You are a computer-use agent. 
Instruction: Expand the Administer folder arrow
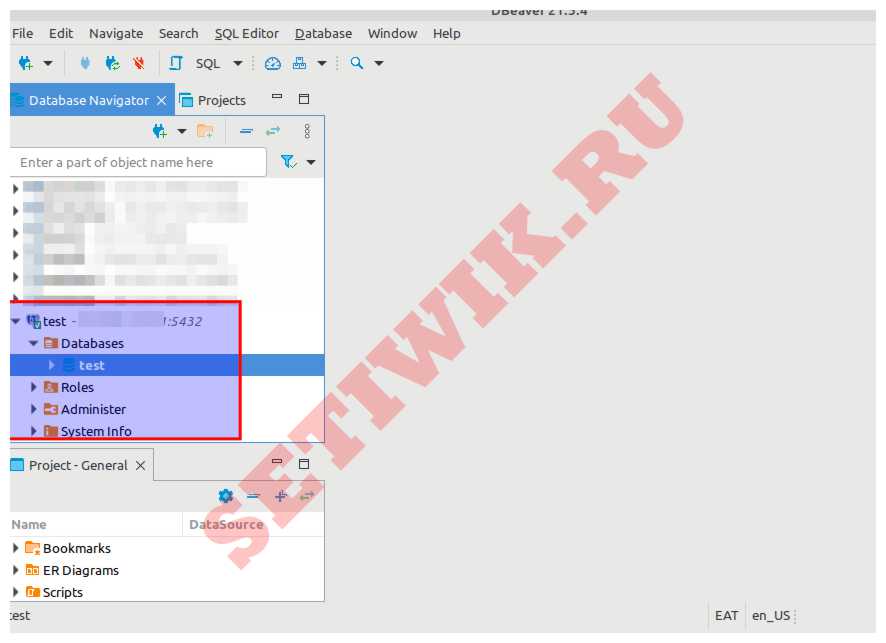(x=33, y=409)
